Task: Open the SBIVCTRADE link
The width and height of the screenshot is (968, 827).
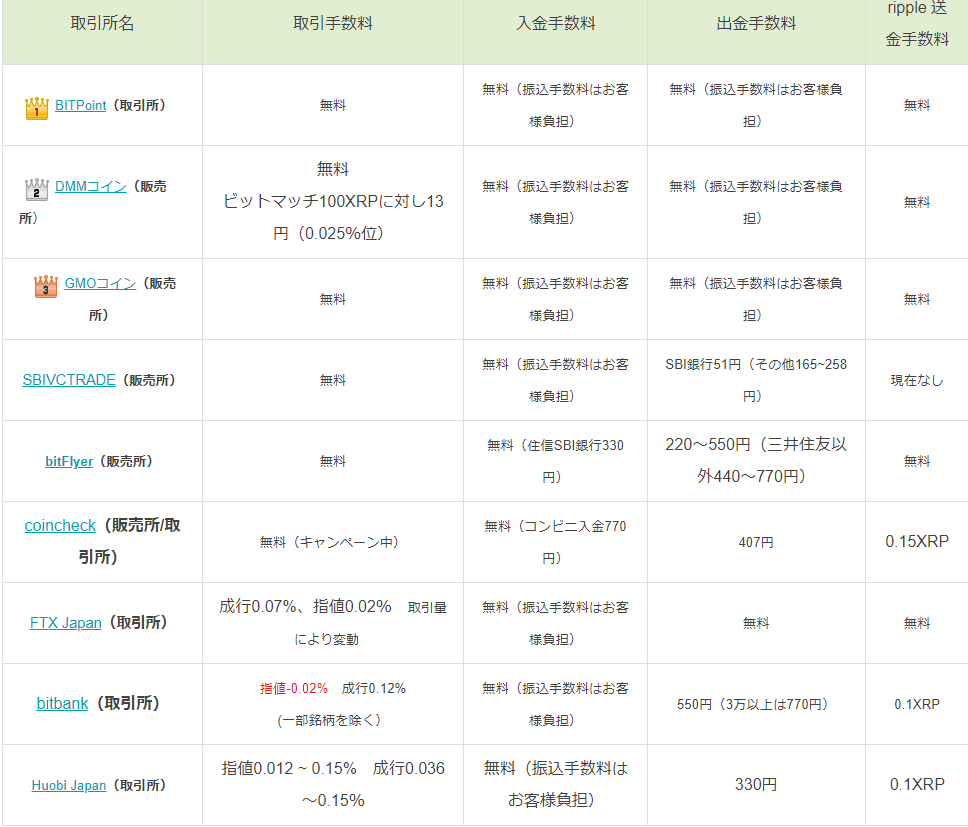Action: click(69, 380)
